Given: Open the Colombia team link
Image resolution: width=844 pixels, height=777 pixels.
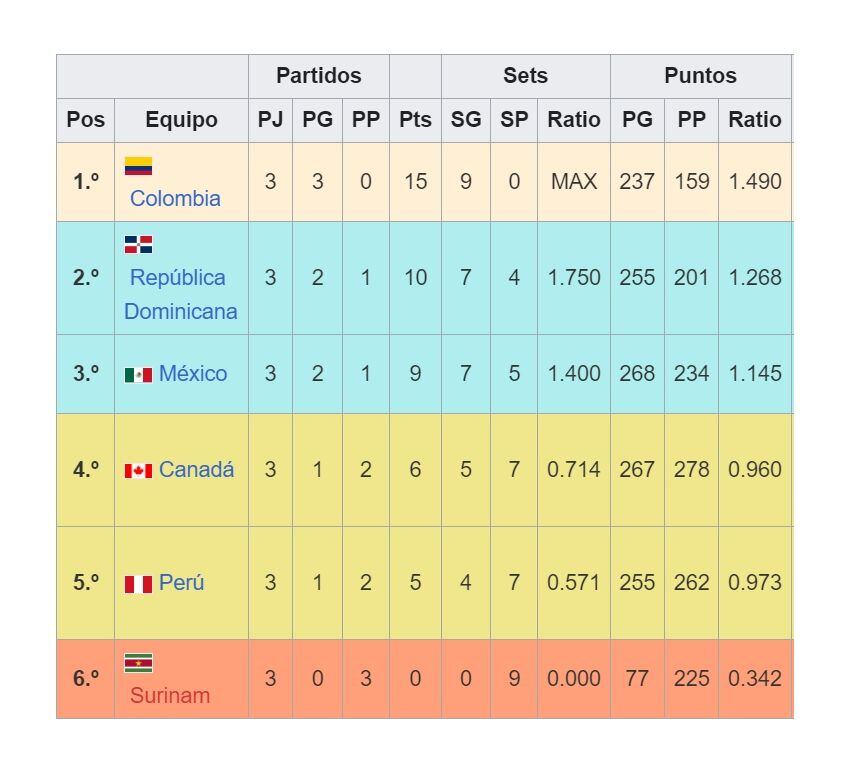Looking at the screenshot, I should (x=175, y=198).
